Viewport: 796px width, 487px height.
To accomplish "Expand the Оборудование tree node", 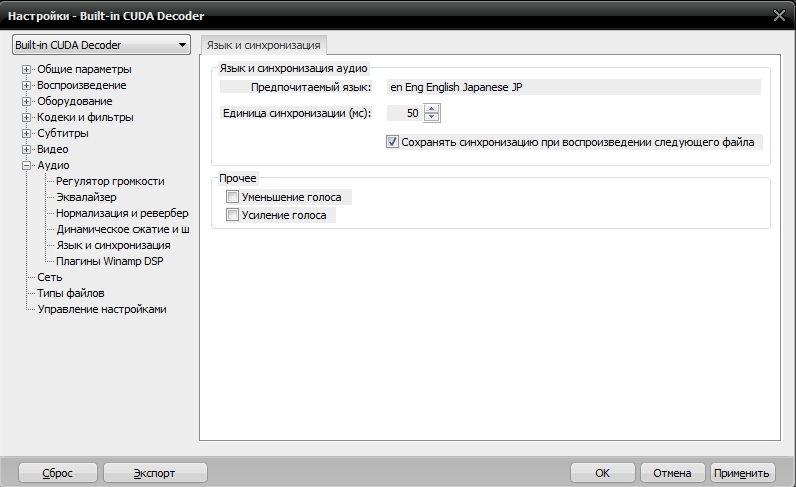I will [26, 101].
